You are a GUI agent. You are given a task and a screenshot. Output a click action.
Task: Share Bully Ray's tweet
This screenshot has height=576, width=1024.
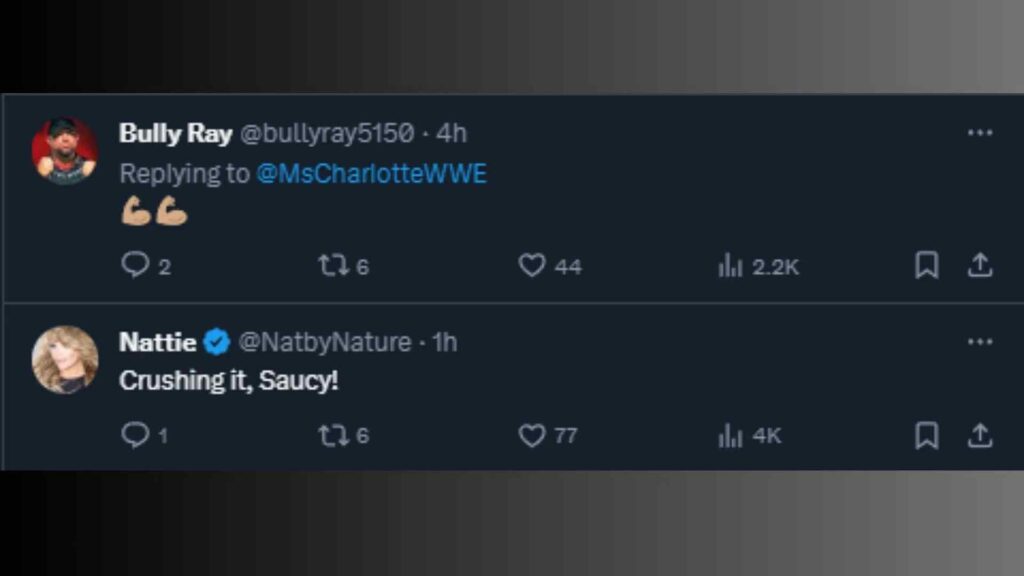(x=981, y=265)
